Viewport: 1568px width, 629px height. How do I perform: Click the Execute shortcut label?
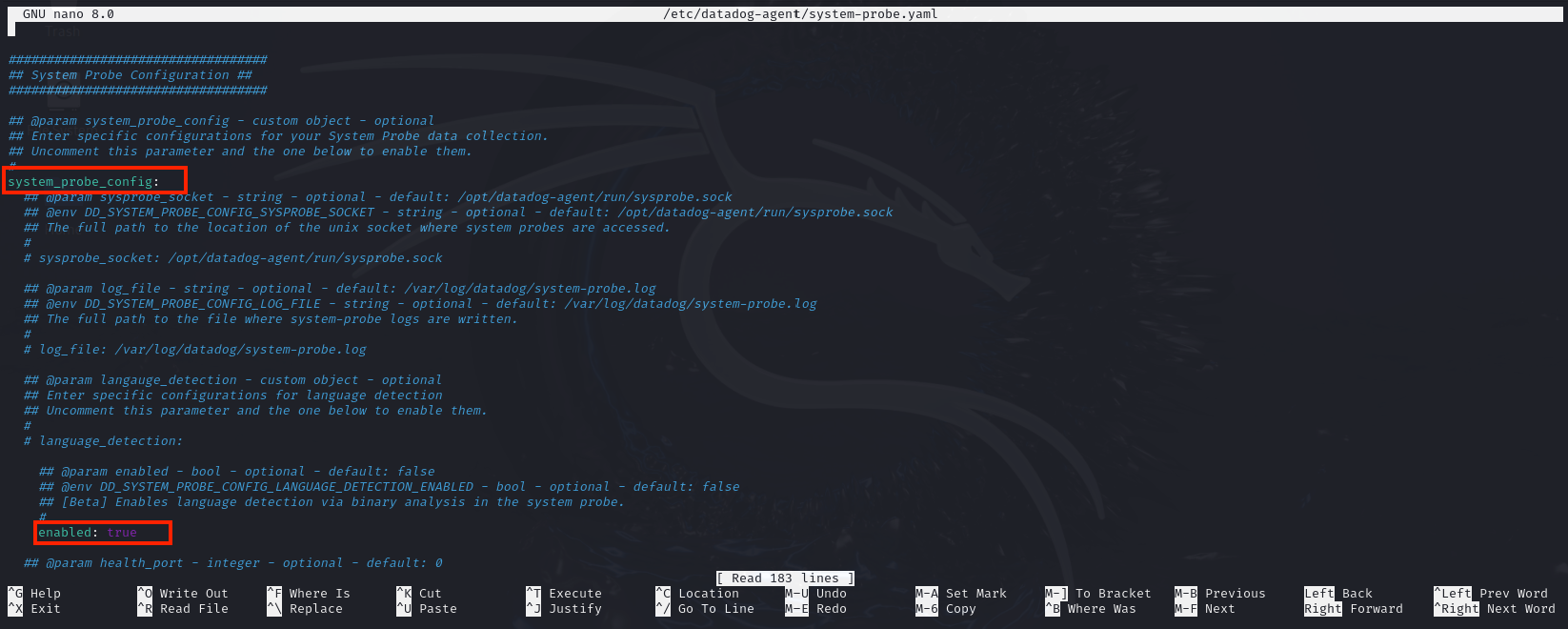pos(564,594)
